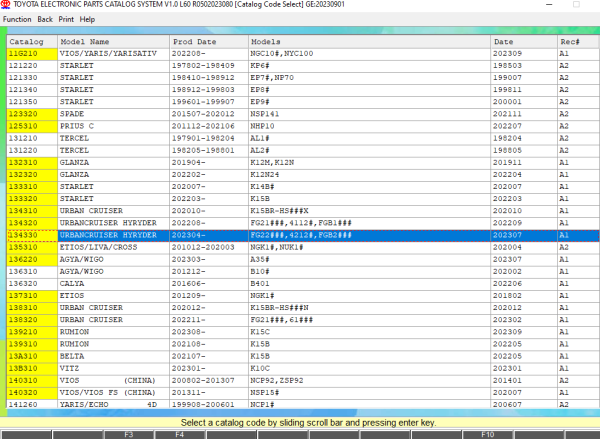
Task: Click the Rec# column header
Action: [578, 41]
